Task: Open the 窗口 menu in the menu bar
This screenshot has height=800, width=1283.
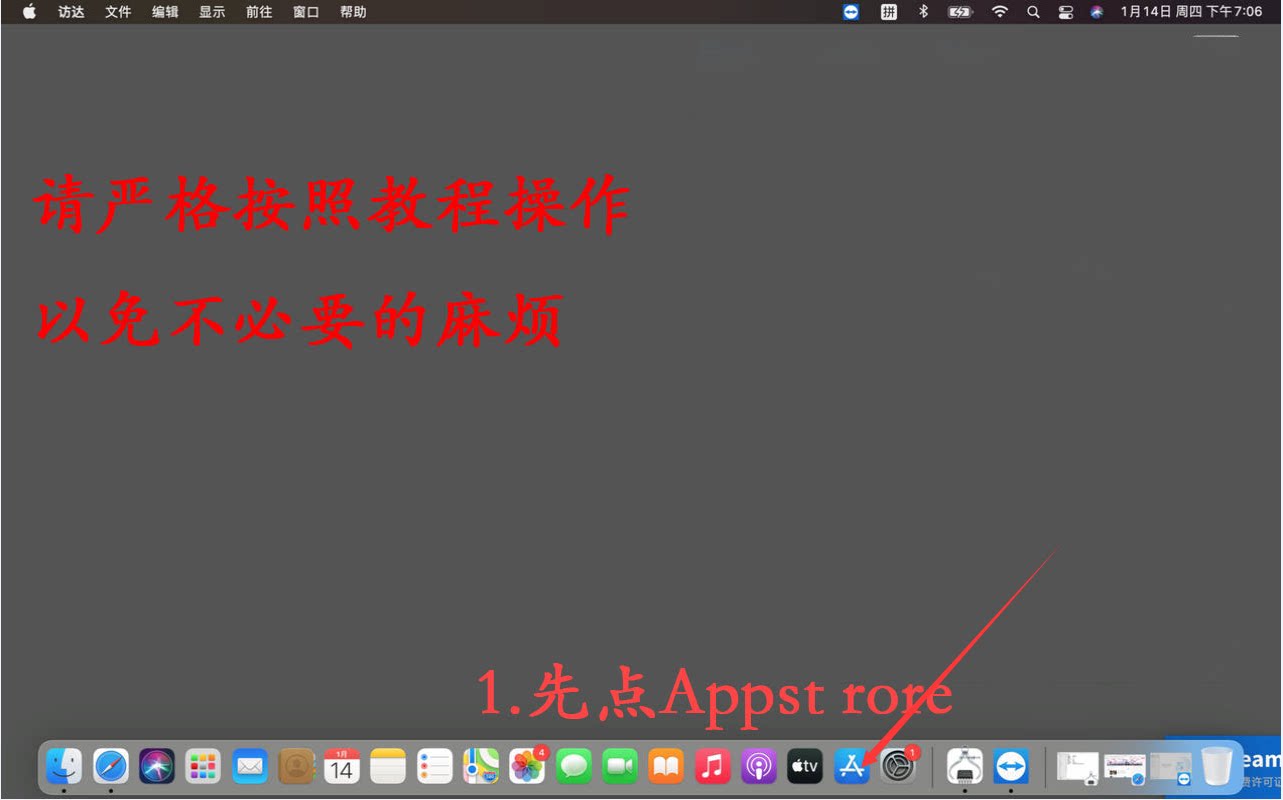Action: click(305, 12)
